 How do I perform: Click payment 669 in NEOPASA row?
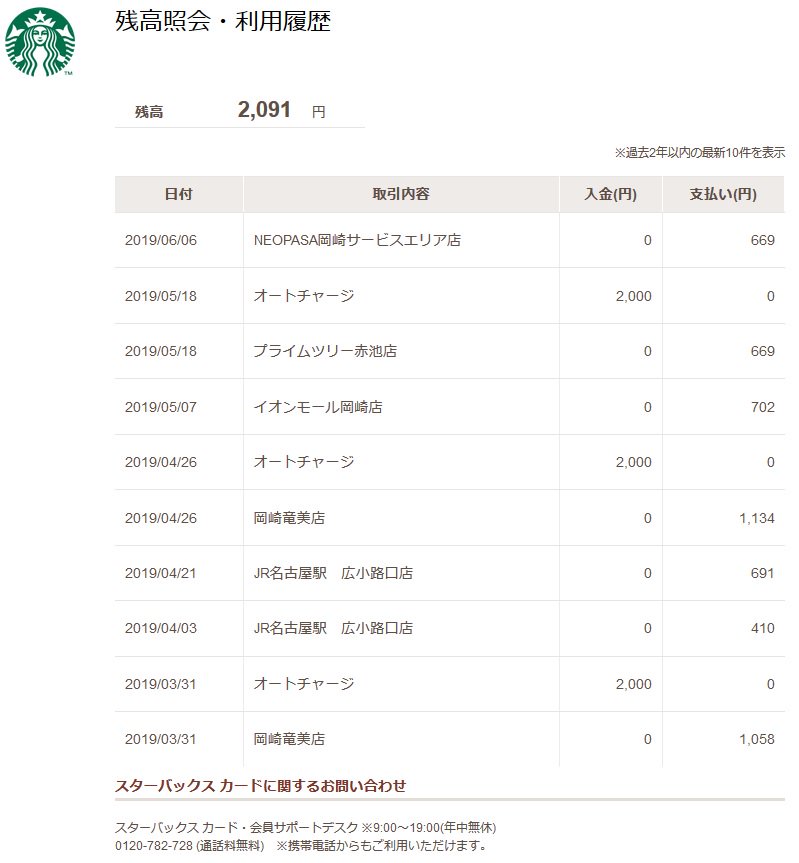(763, 241)
